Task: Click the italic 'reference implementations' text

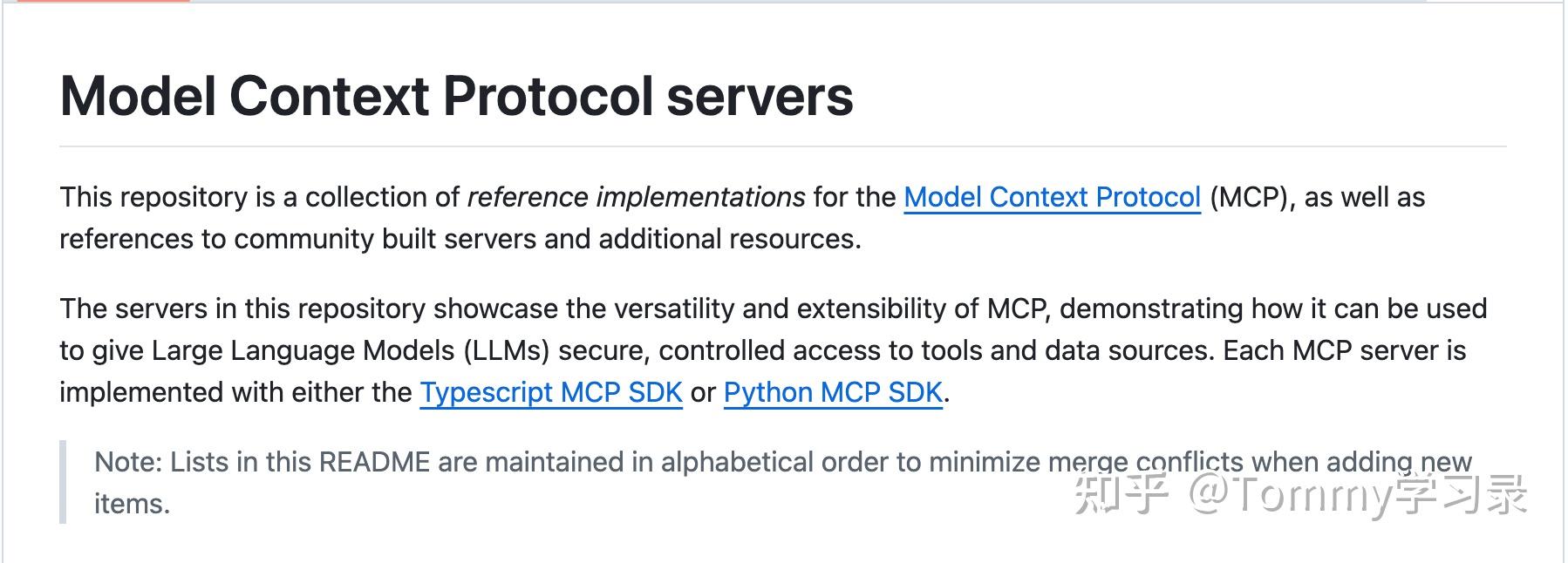Action: [636, 197]
